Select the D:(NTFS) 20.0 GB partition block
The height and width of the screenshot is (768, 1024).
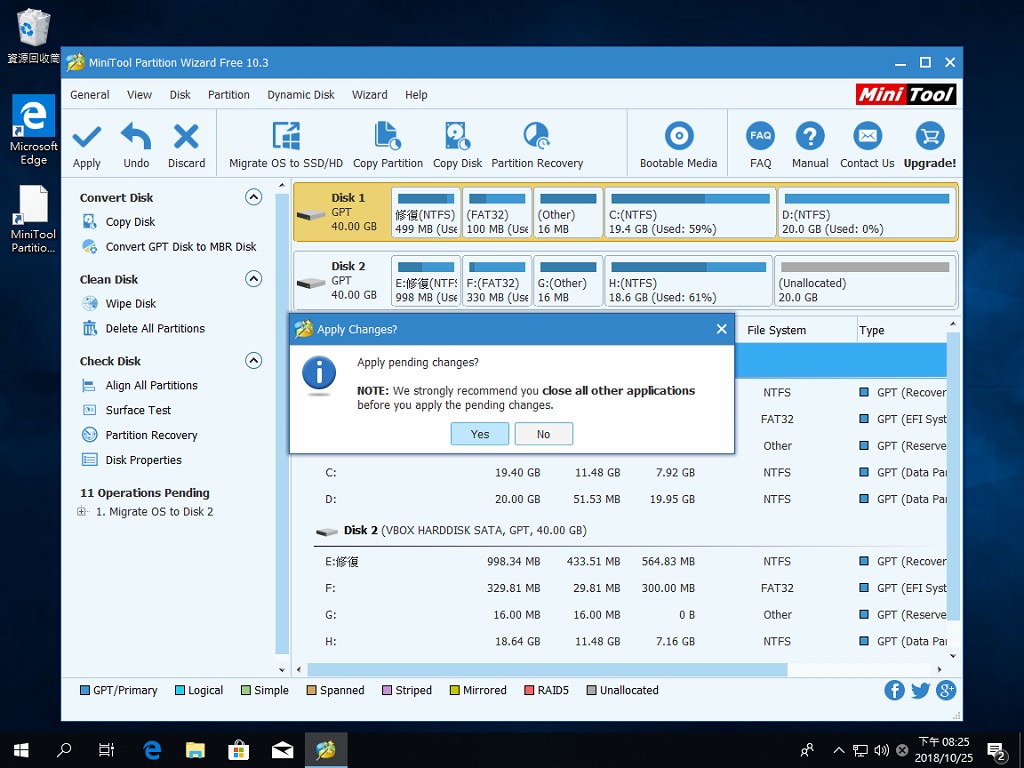pos(866,213)
